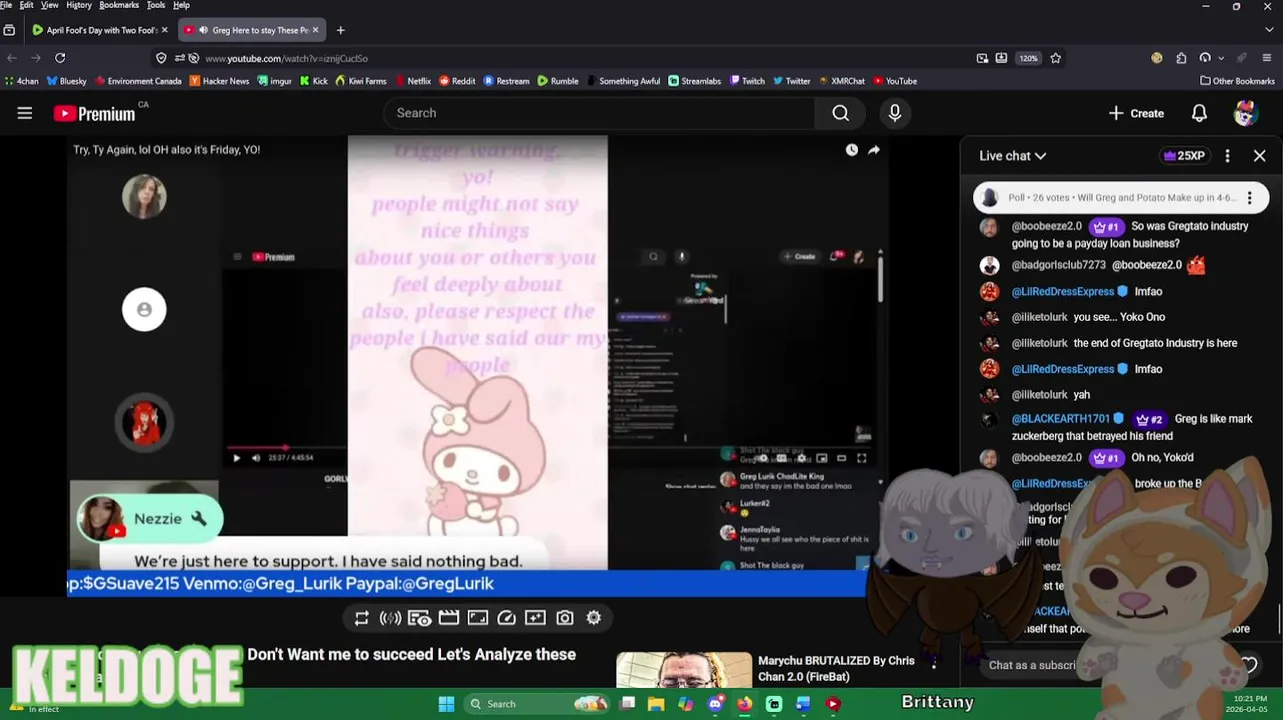Open YouTube notifications bell
The height and width of the screenshot is (720, 1283).
tap(1199, 113)
